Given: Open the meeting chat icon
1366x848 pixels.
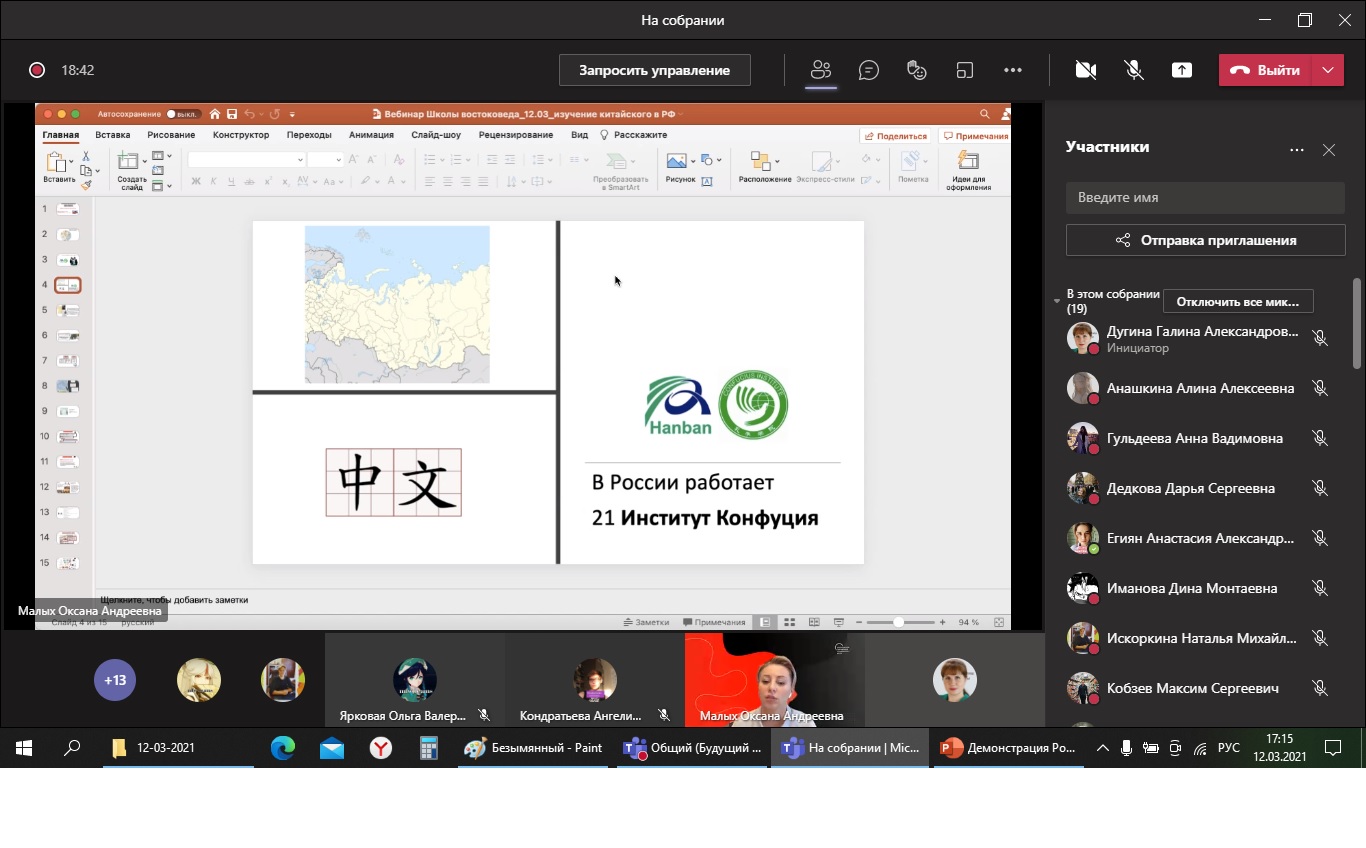Looking at the screenshot, I should click(x=869, y=70).
